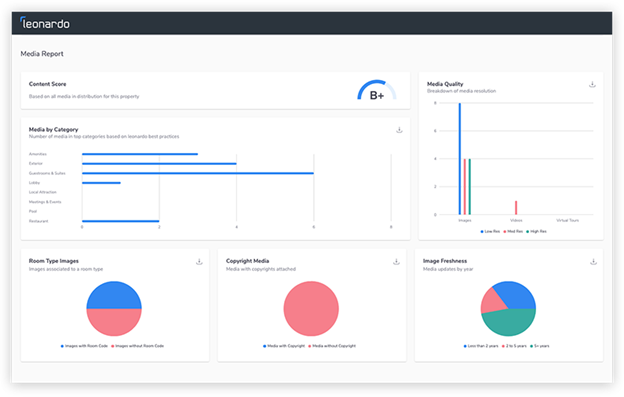Click the Media Report page title
This screenshot has height=397, width=624.
[x=42, y=54]
